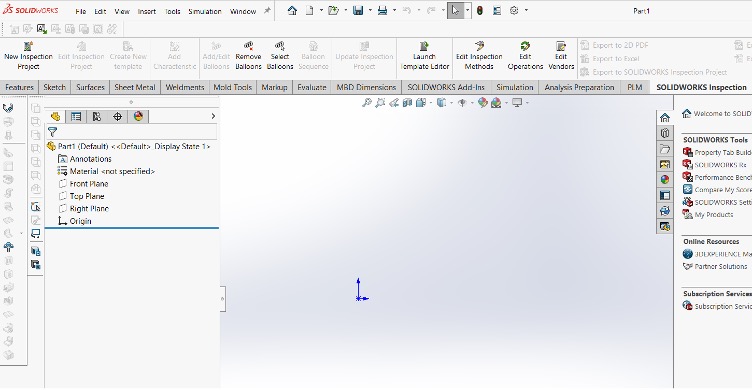Open the Compare My Score link
Viewport: 755px width, 390px height.
coord(717,190)
